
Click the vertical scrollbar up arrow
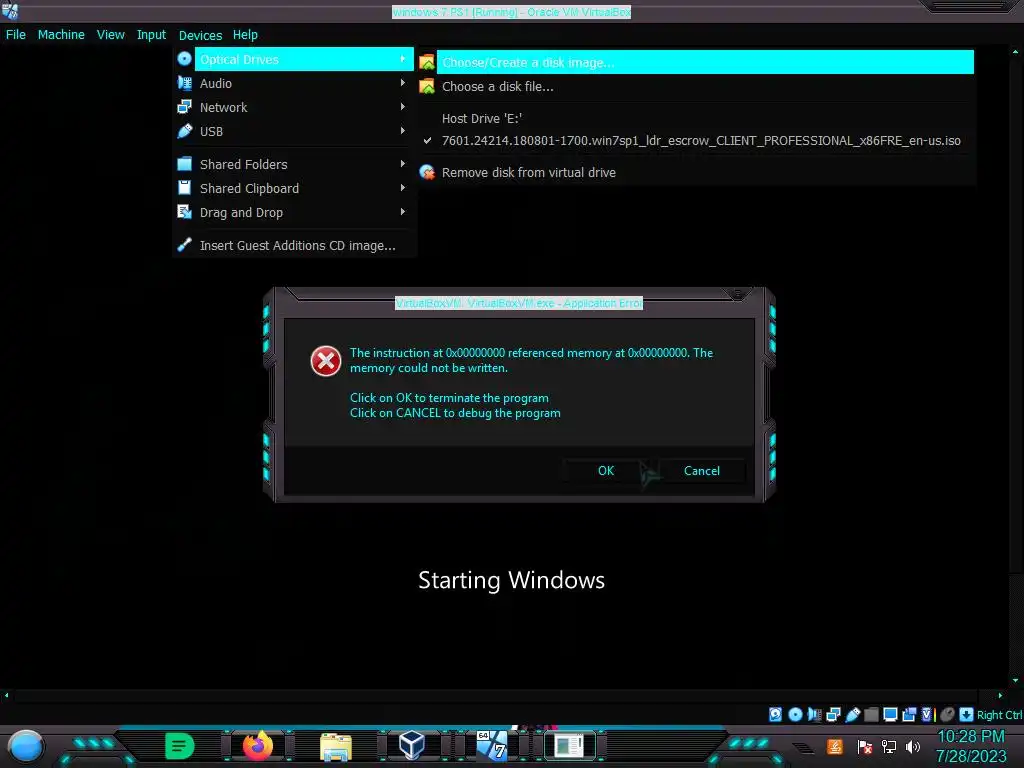(x=1015, y=51)
